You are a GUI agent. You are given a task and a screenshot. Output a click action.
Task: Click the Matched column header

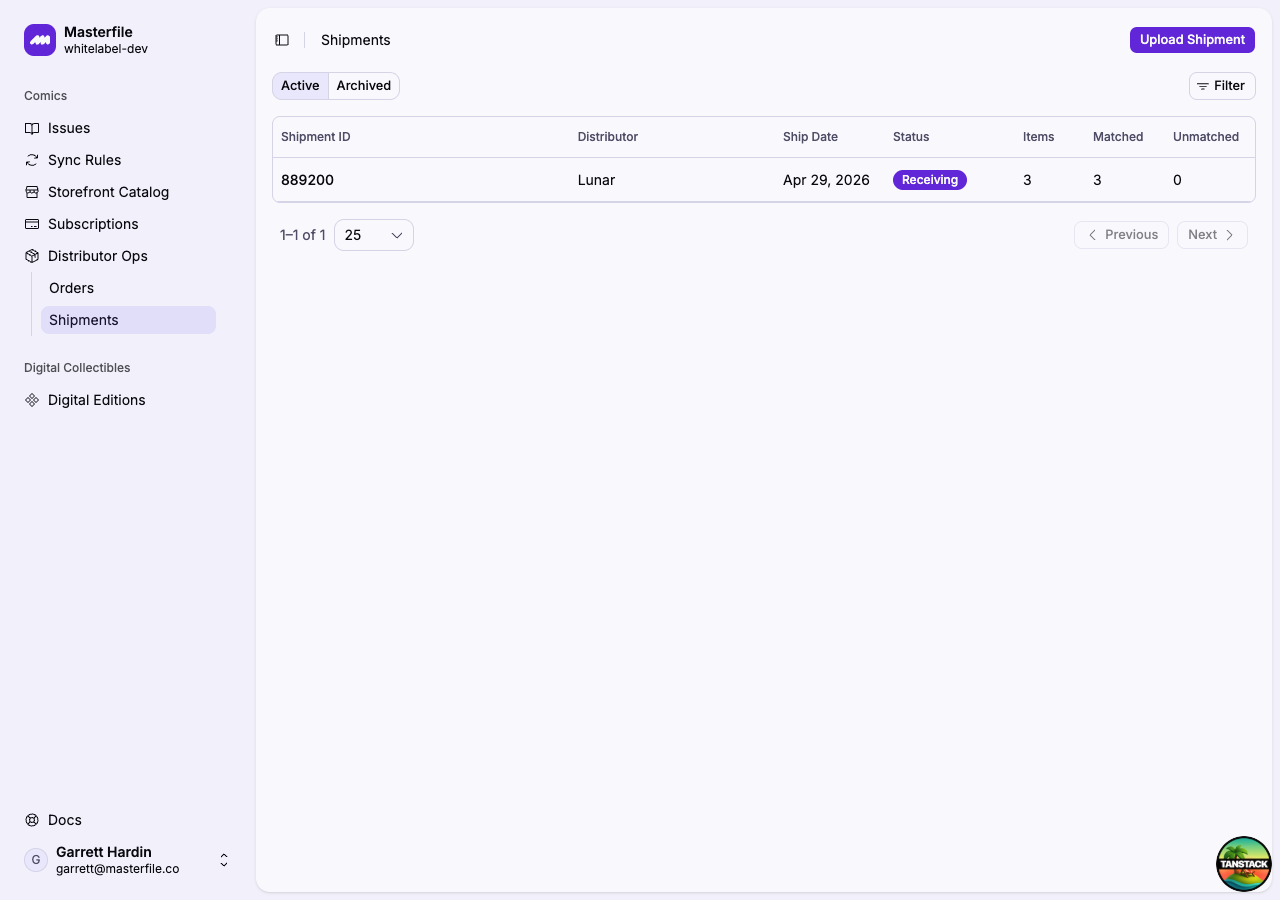1118,137
